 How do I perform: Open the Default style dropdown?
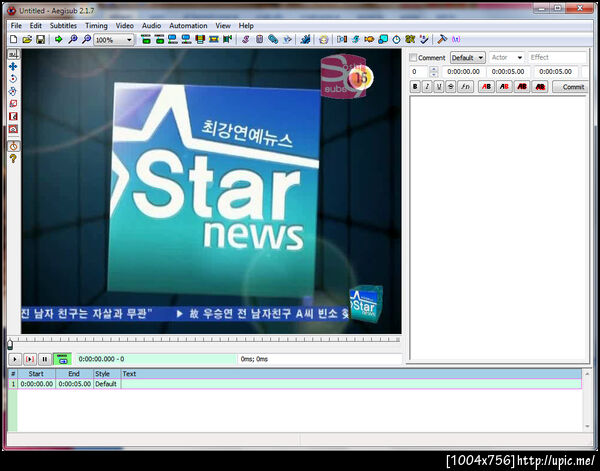468,58
